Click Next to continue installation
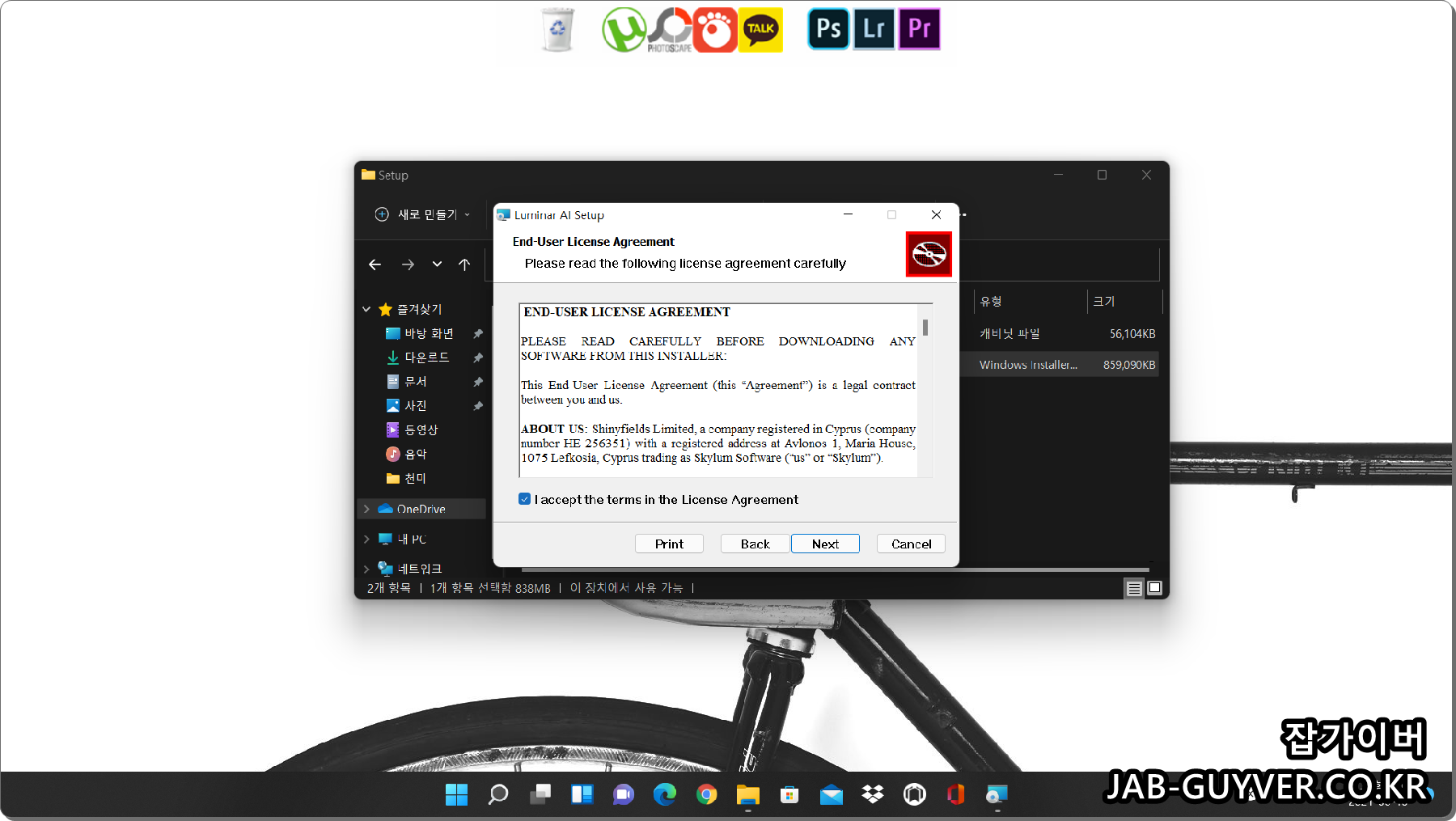1456x821 pixels. coord(825,544)
